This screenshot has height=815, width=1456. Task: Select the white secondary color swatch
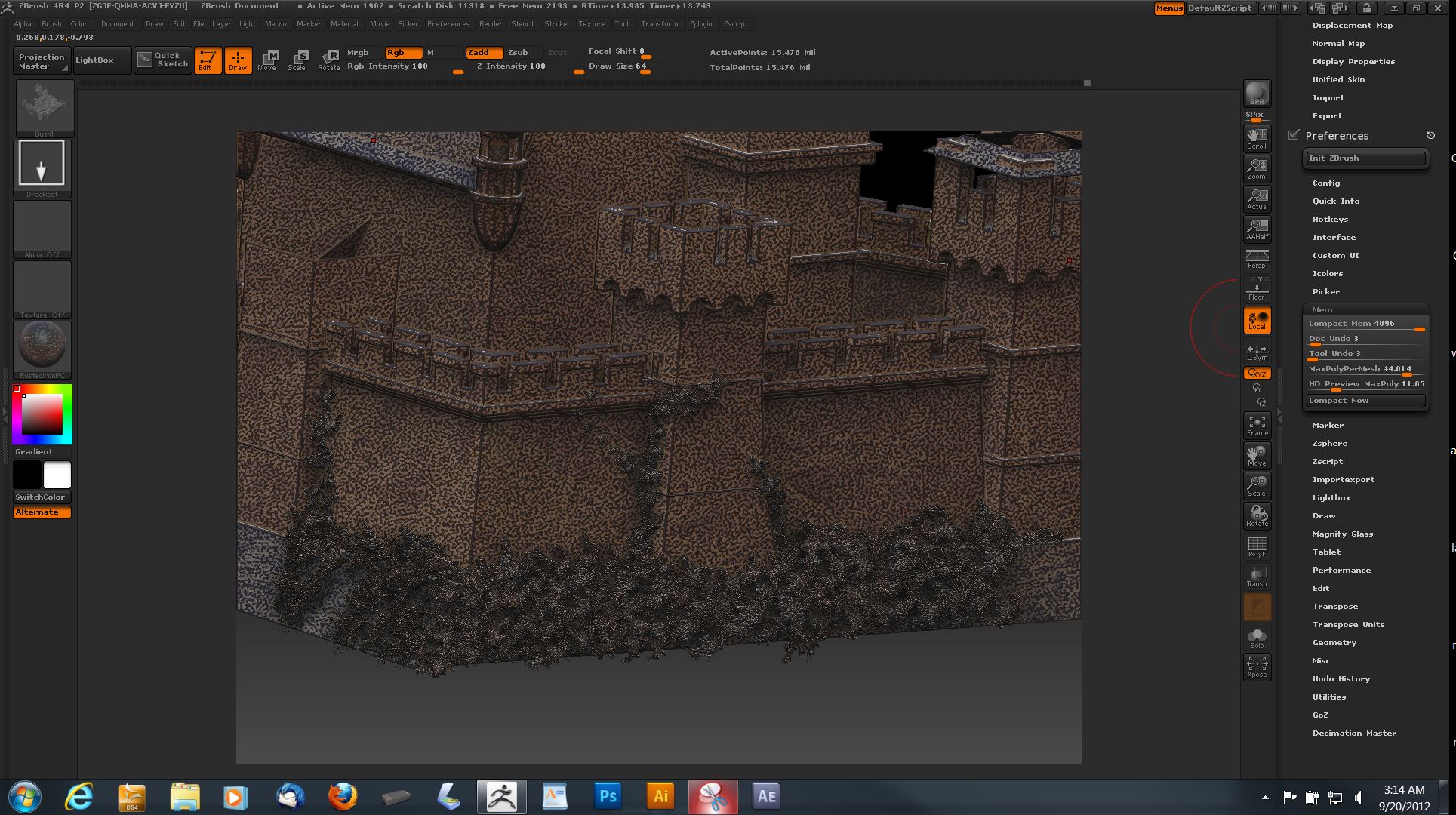[x=57, y=475]
